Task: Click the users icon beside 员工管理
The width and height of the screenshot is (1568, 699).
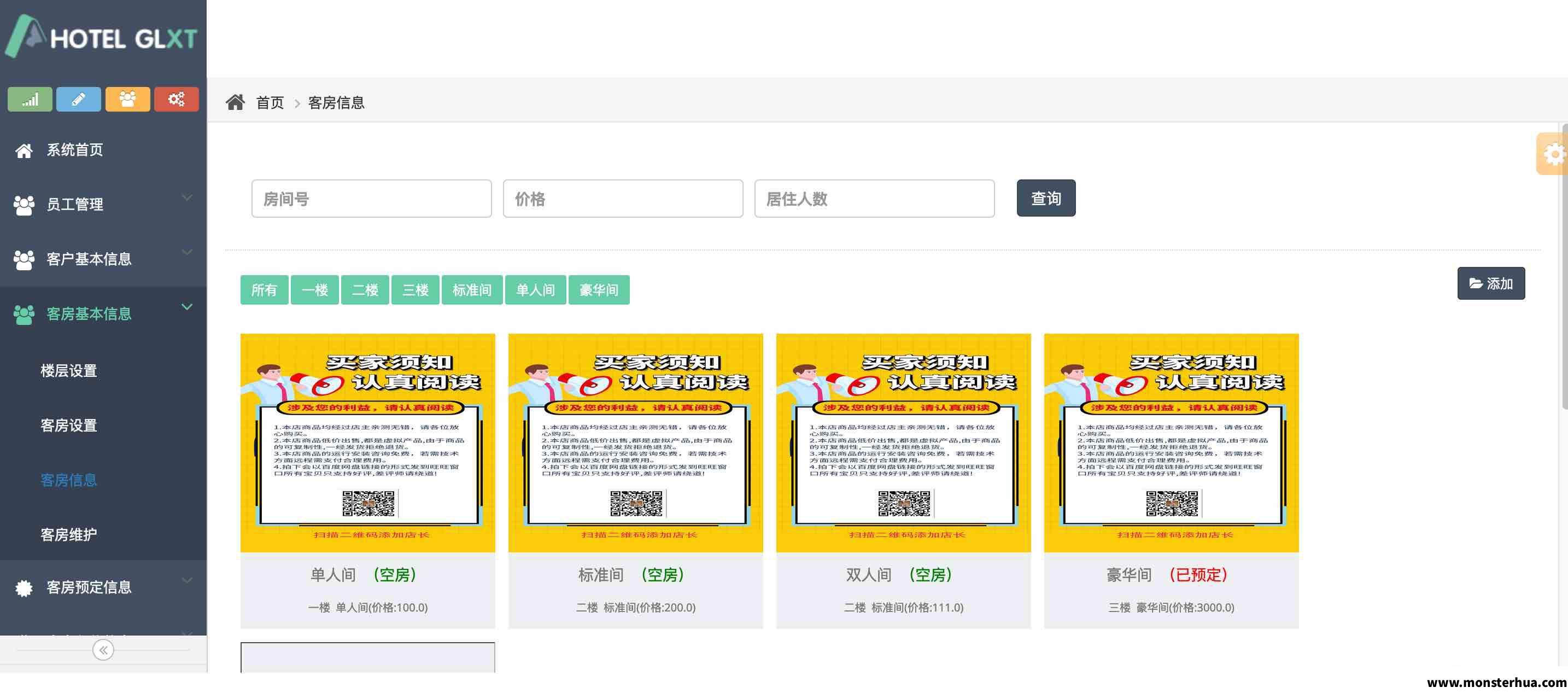Action: click(24, 205)
